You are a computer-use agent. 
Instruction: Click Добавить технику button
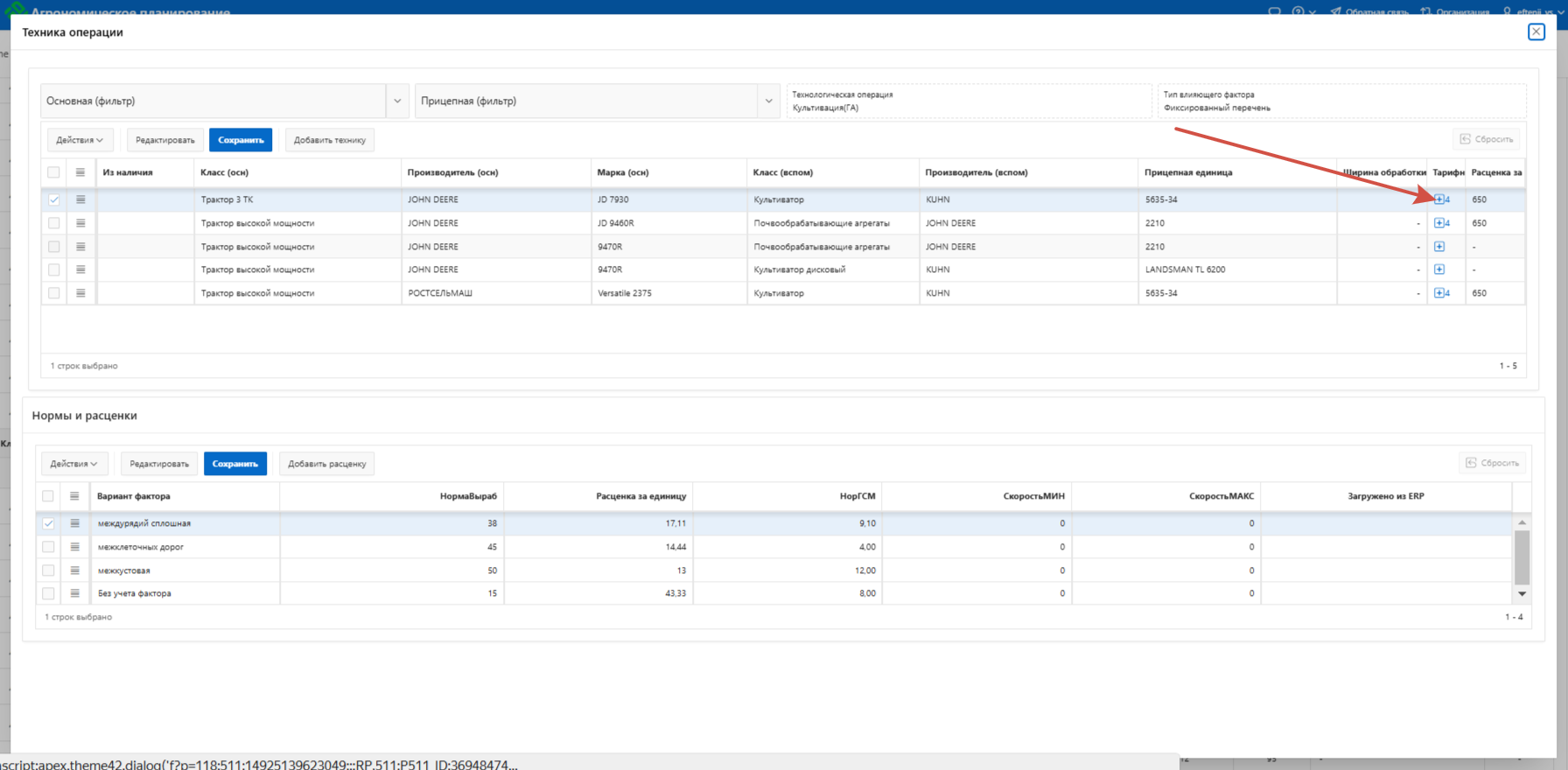[329, 140]
